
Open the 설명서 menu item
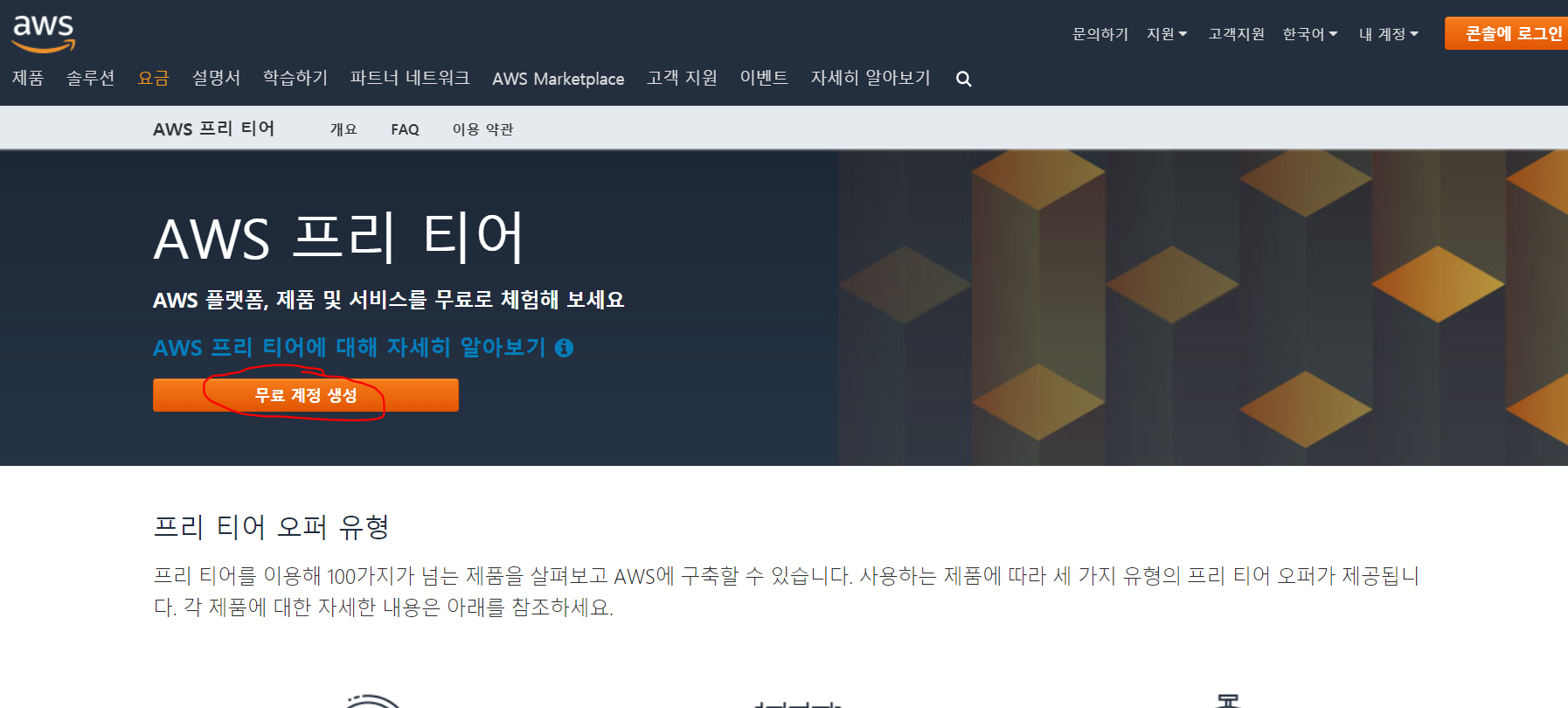(x=216, y=78)
